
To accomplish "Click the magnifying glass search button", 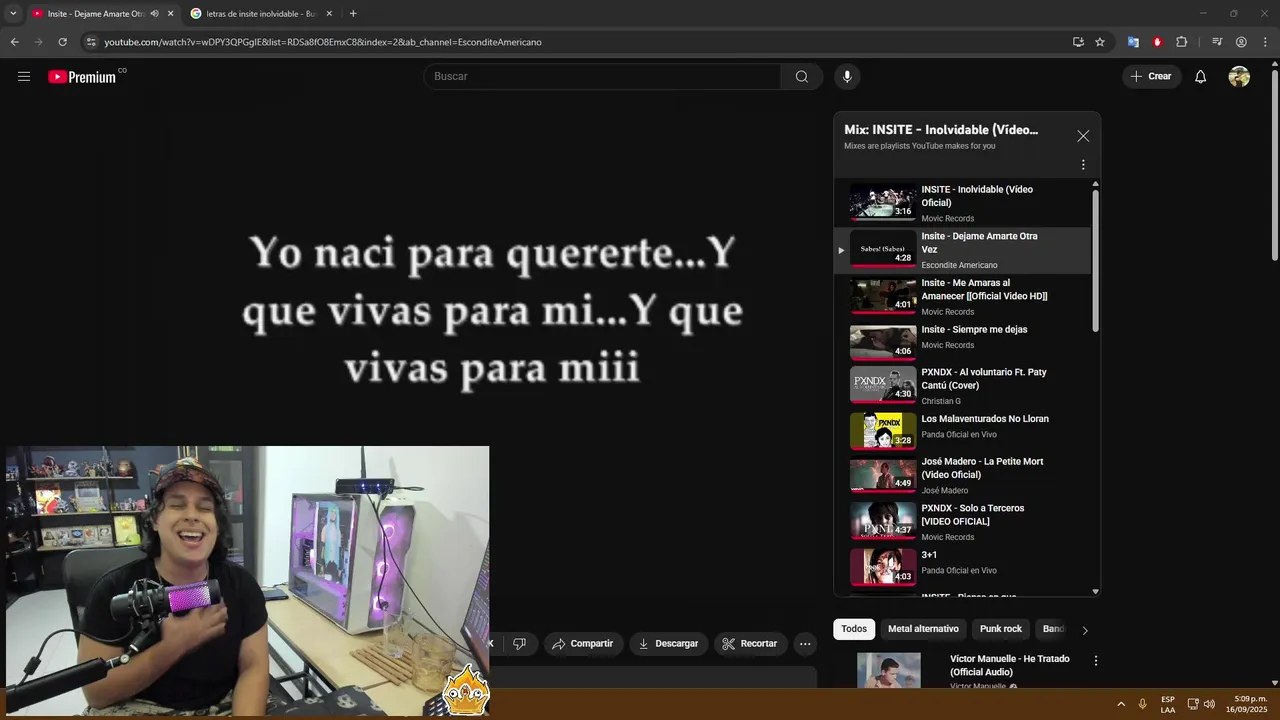I will coord(802,76).
